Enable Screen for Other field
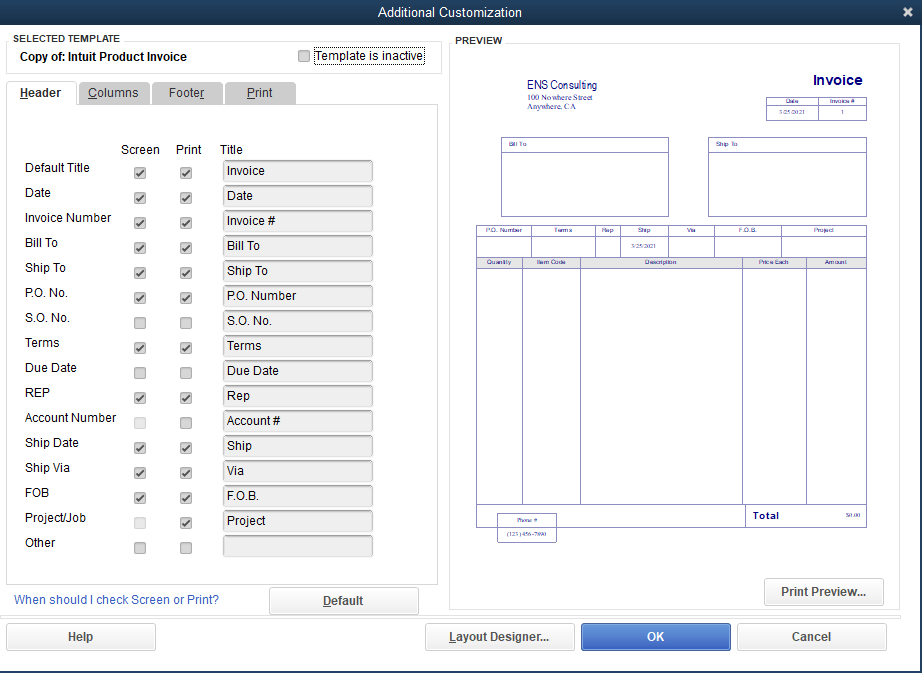Viewport: 922px width, 673px height. click(140, 548)
